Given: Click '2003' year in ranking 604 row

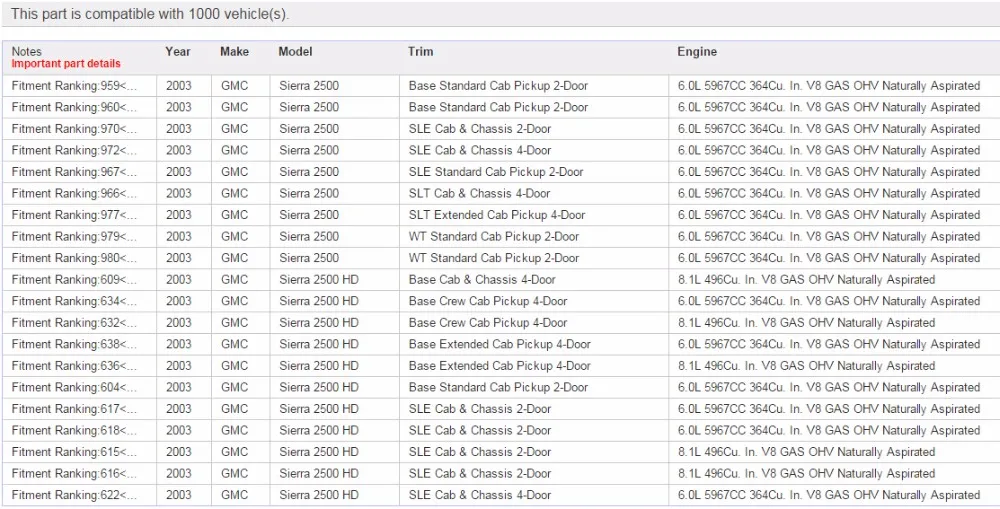Looking at the screenshot, I should coord(184,388).
